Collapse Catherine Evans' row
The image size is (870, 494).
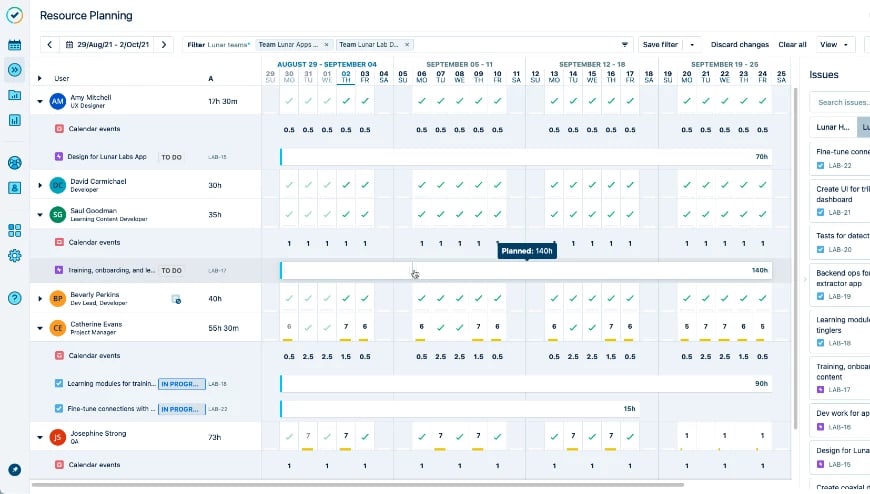40,328
